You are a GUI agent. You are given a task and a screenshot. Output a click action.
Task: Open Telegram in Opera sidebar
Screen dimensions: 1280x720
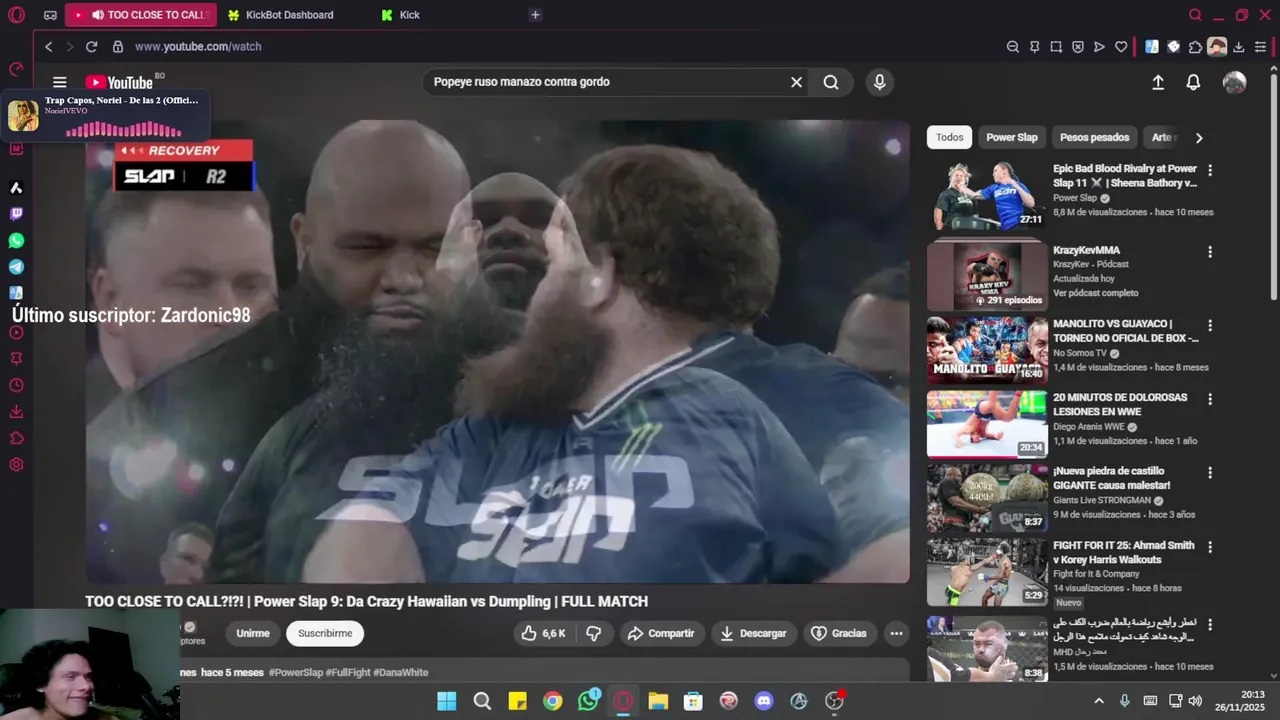16,267
